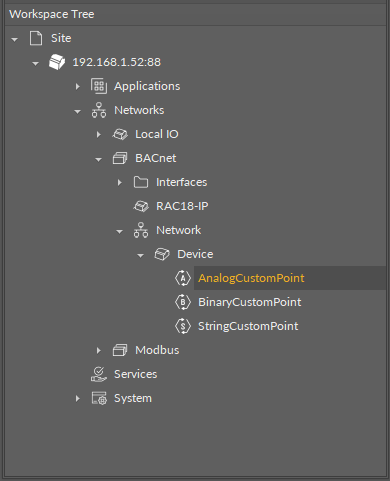
Task: Collapse the Networks node arrow
Action: click(77, 111)
